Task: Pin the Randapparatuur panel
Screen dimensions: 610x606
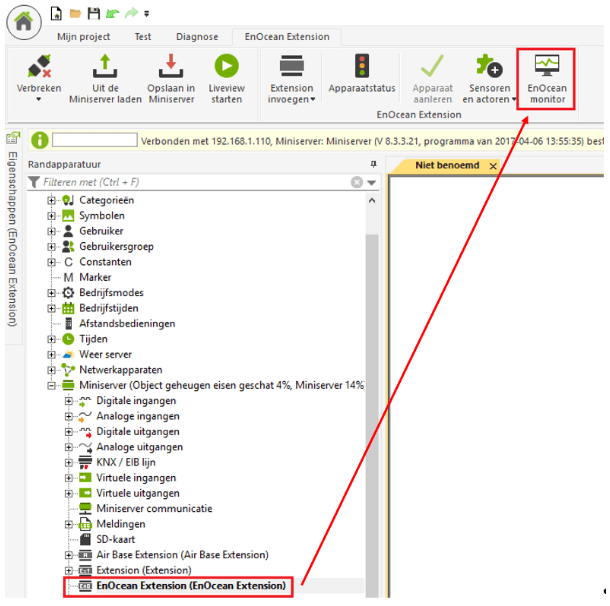Action: 372,163
